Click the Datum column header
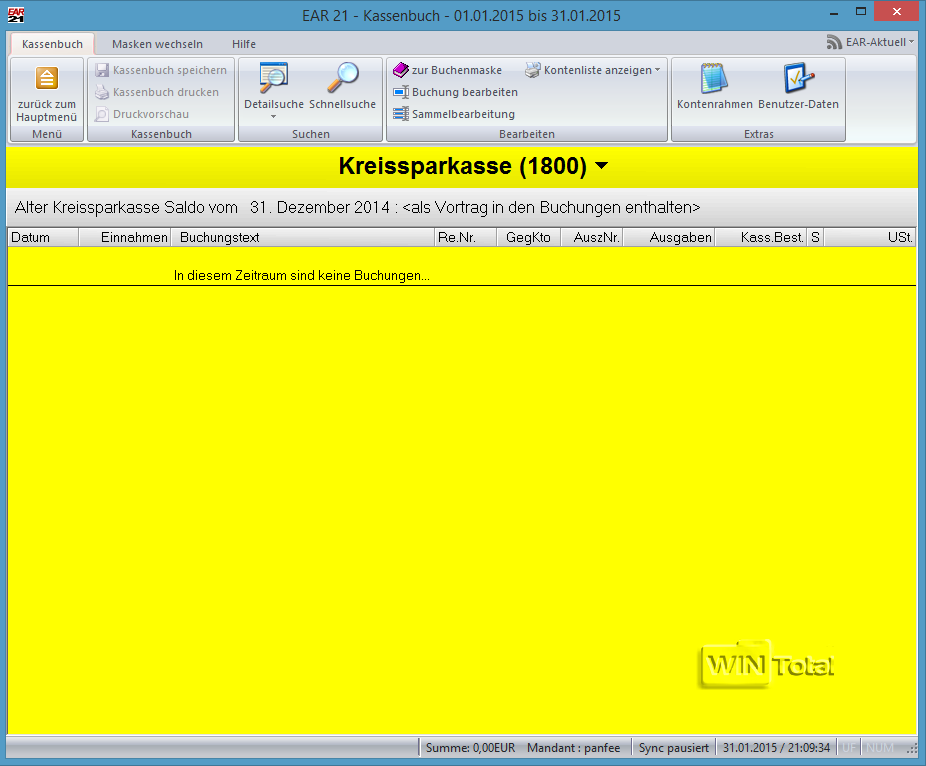 tap(43, 237)
